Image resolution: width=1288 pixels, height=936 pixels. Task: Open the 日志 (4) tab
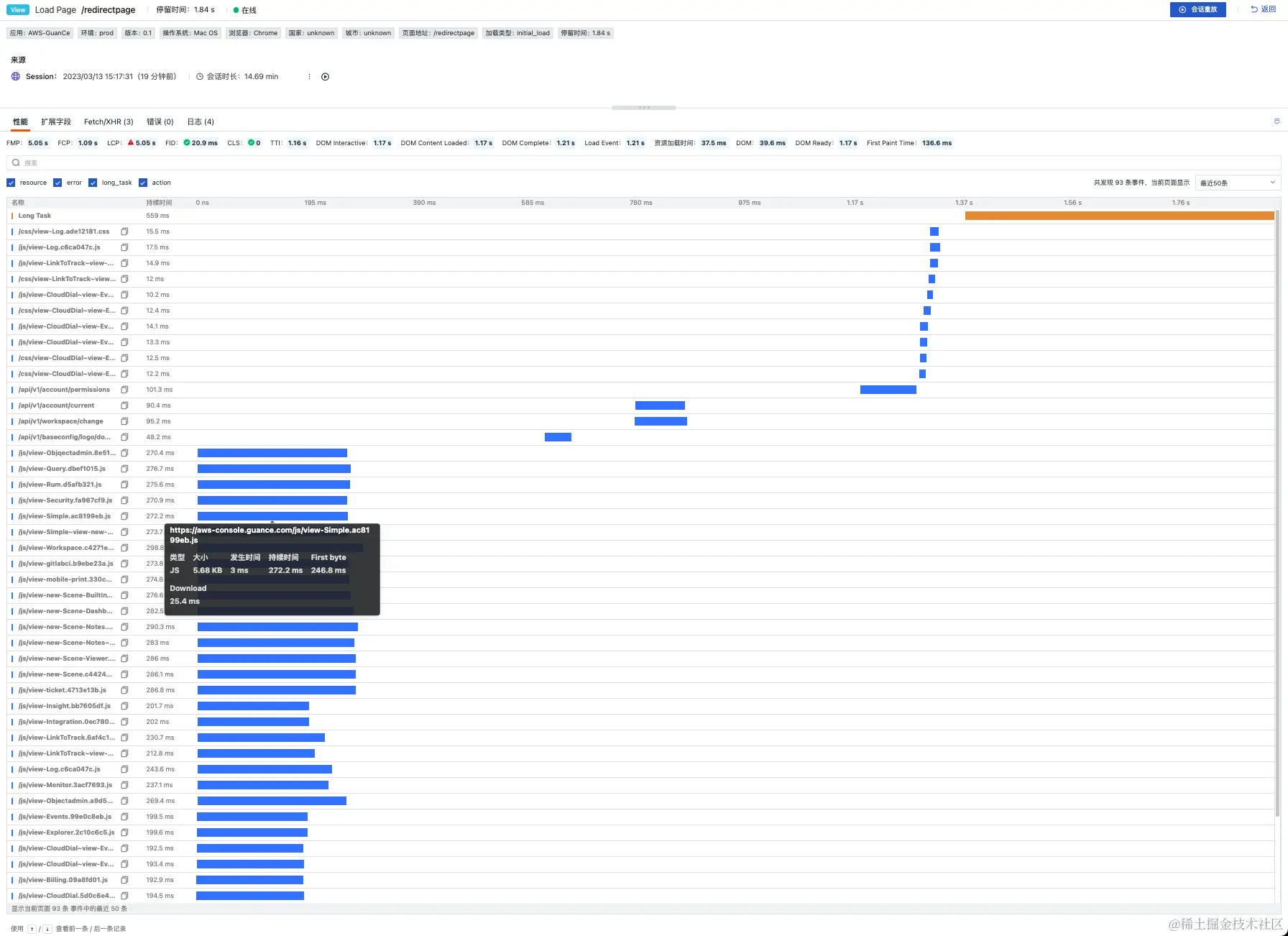(x=201, y=121)
